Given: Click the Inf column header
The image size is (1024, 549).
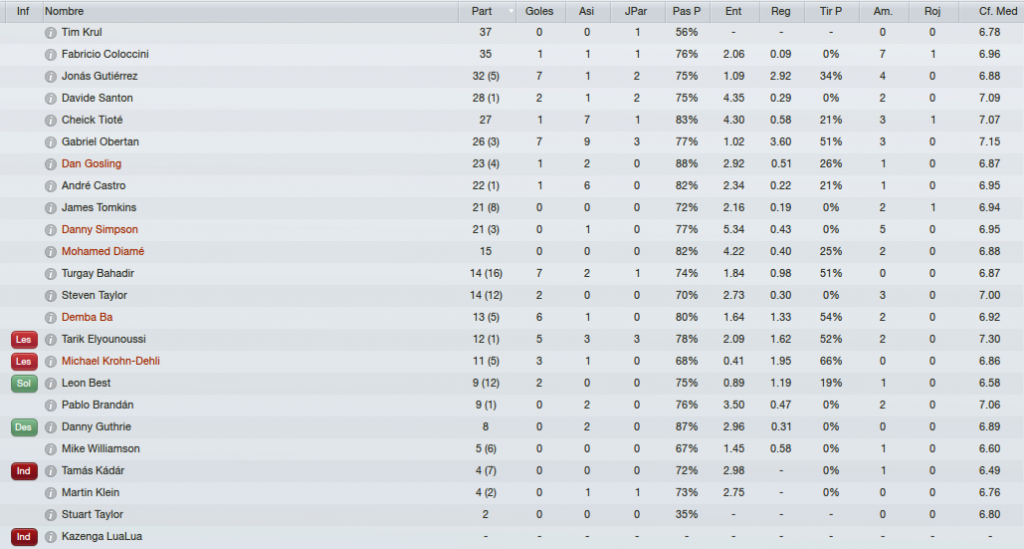Looking at the screenshot, I should click(22, 11).
